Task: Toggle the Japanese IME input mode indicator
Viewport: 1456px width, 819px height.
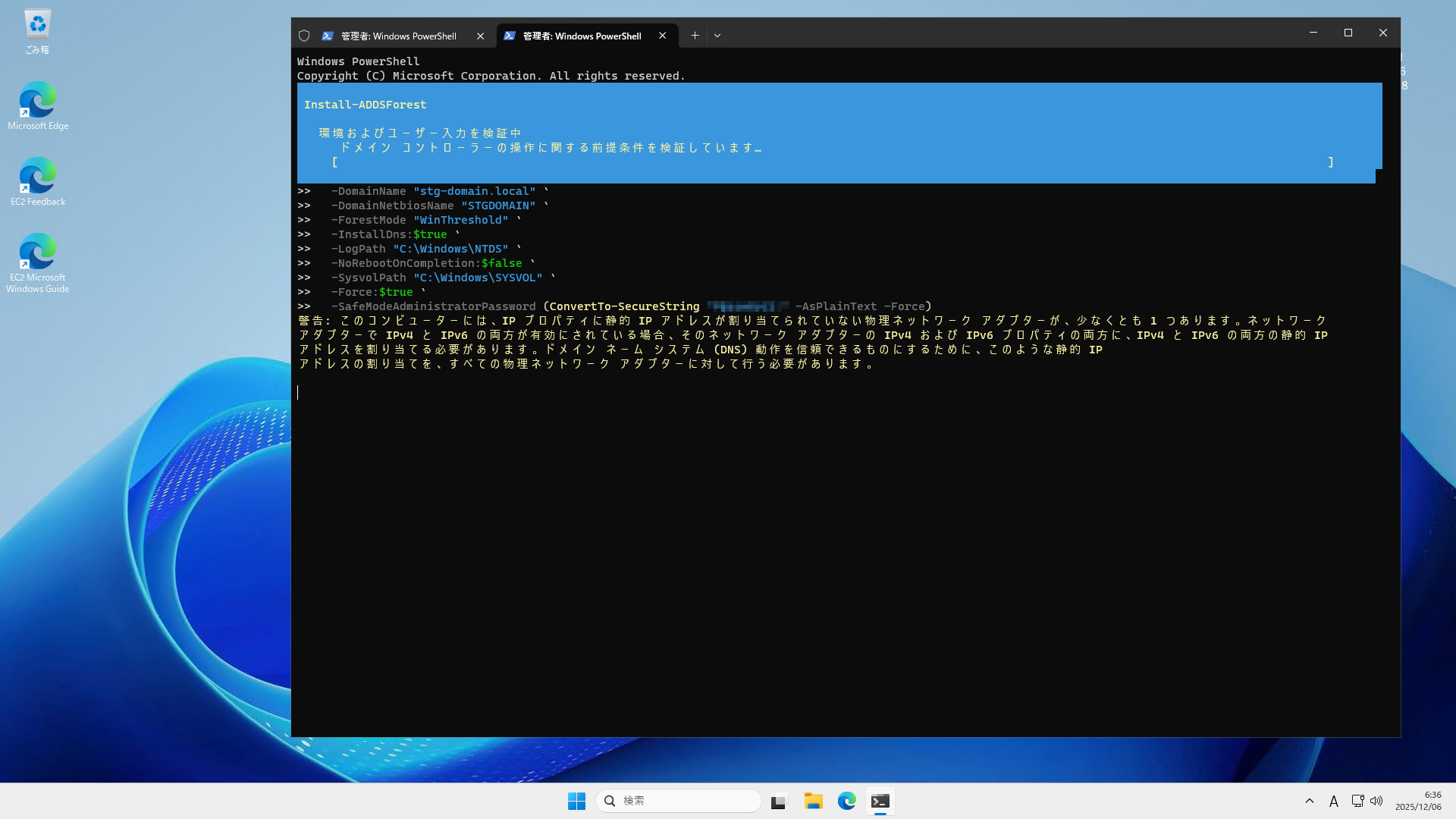Action: point(1333,801)
